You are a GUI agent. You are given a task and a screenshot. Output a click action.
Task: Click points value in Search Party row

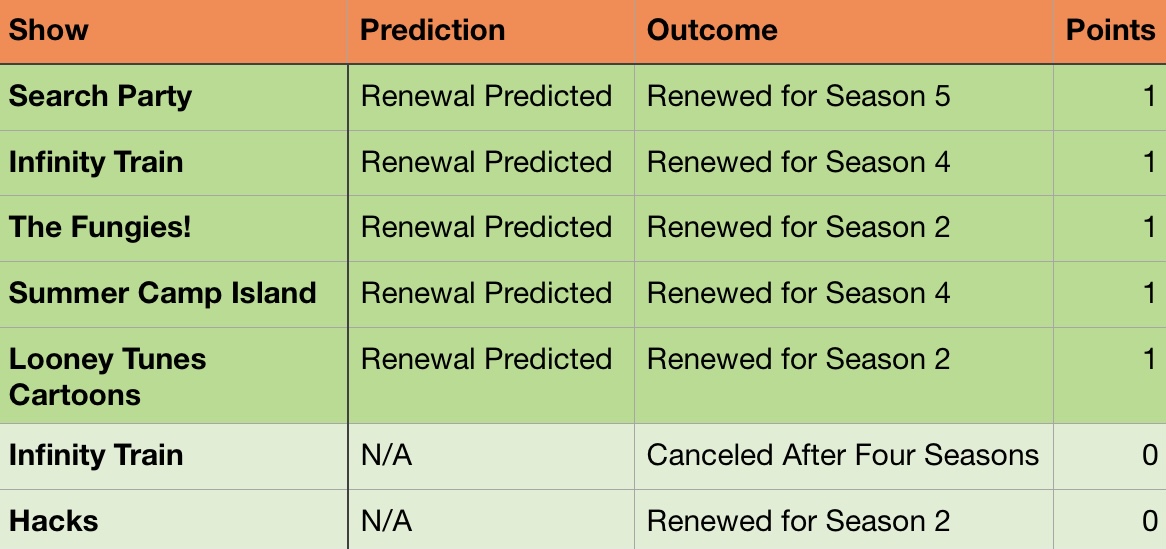tap(1148, 96)
